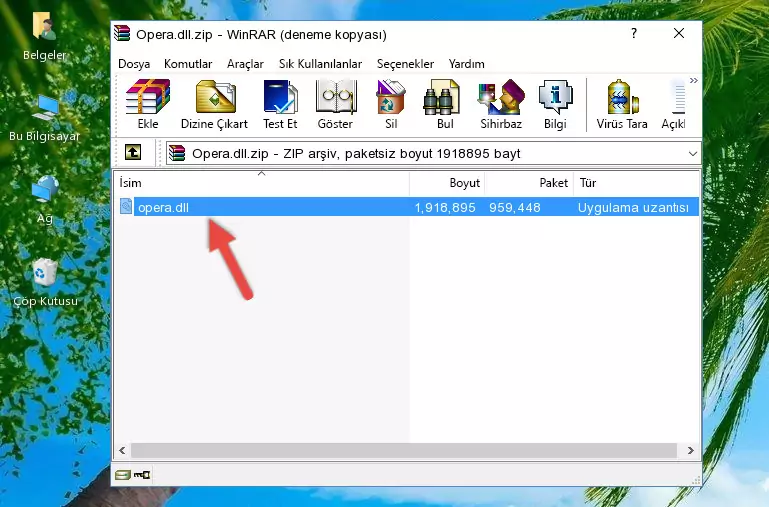The image size is (769, 507).
Task: Sort by İsim column header
Action: point(262,183)
